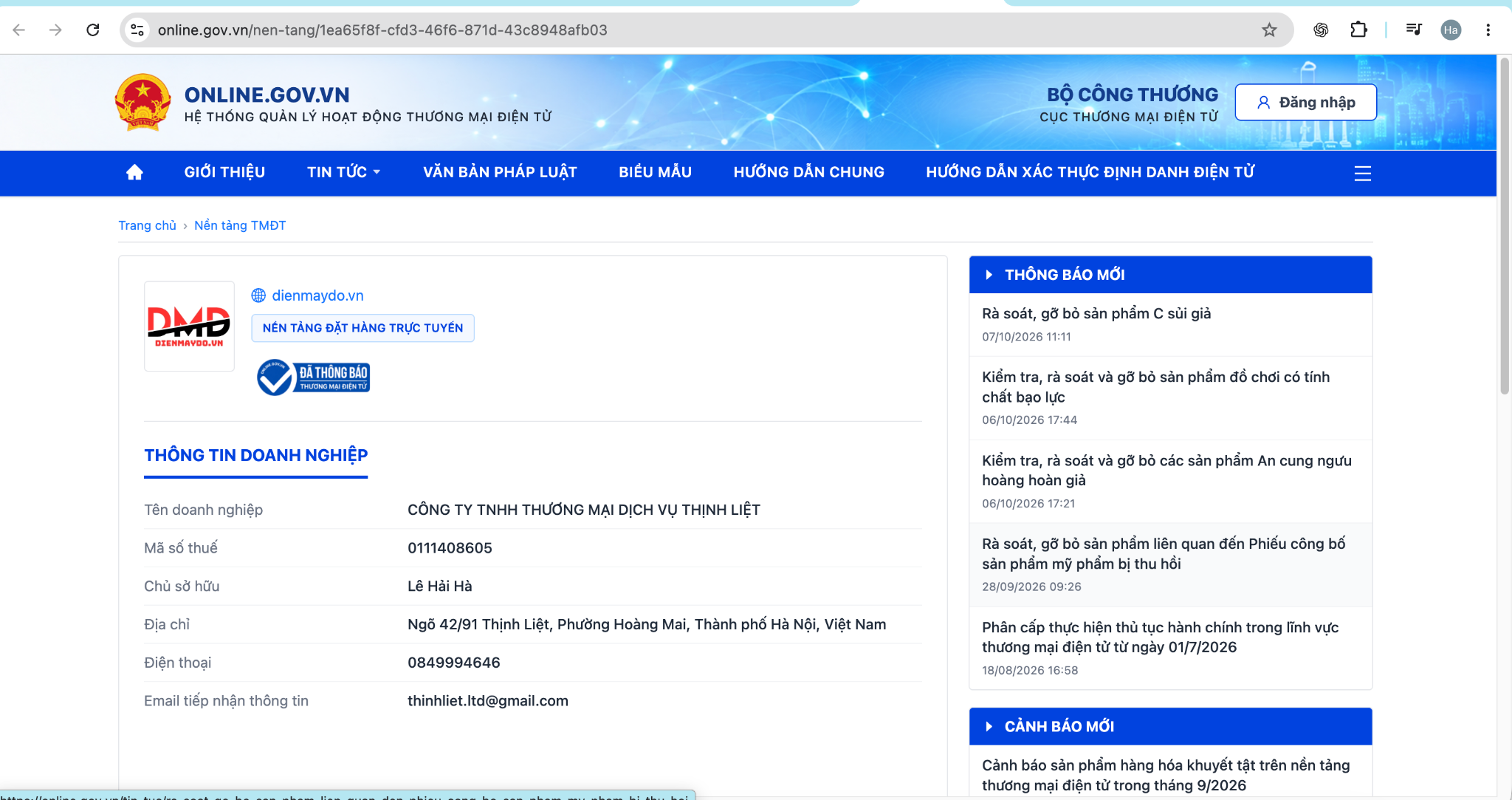
Task: Open BIỂU MẪU menu item
Action: click(655, 172)
